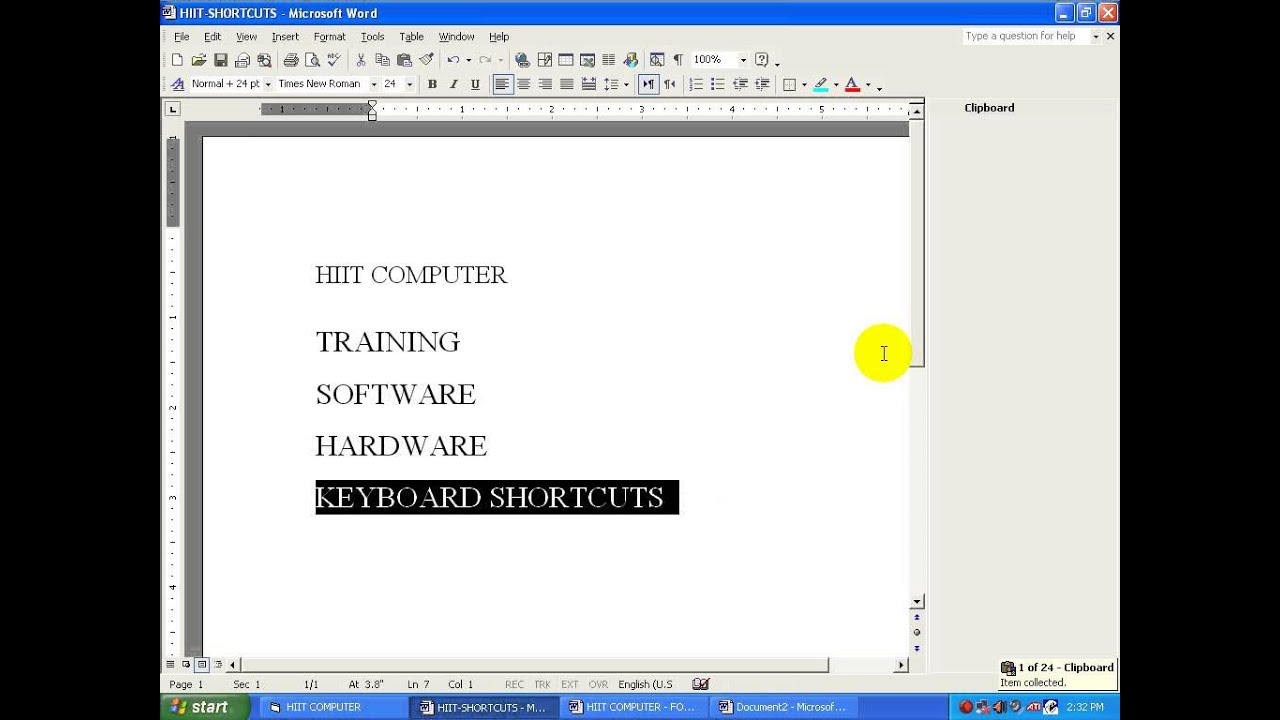Image resolution: width=1280 pixels, height=720 pixels.
Task: Set Center paragraph alignment
Action: (x=523, y=84)
